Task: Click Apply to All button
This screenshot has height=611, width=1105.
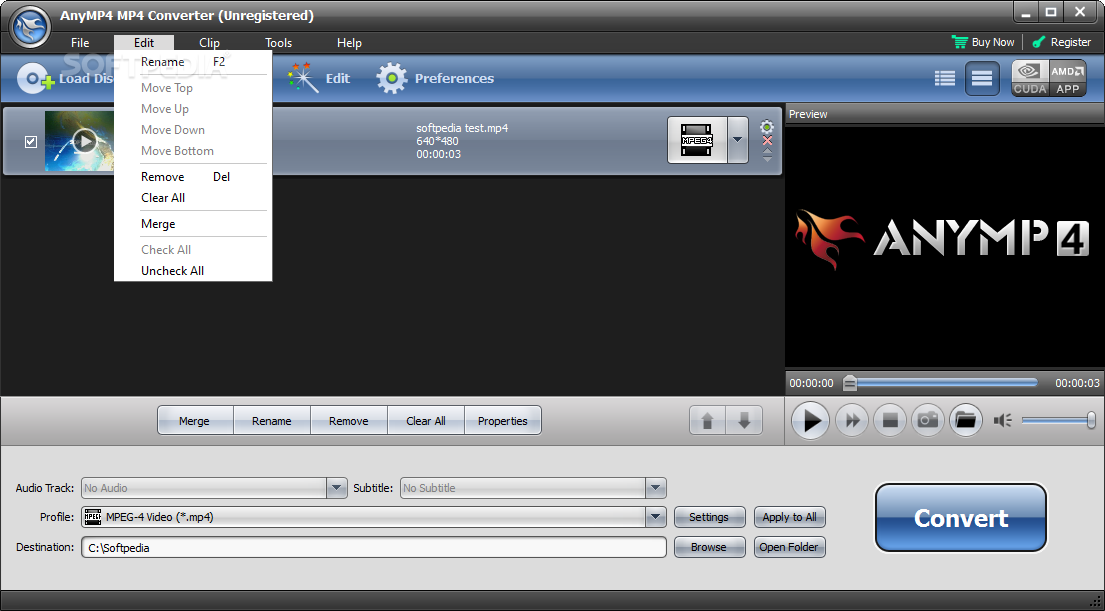Action: point(789,517)
